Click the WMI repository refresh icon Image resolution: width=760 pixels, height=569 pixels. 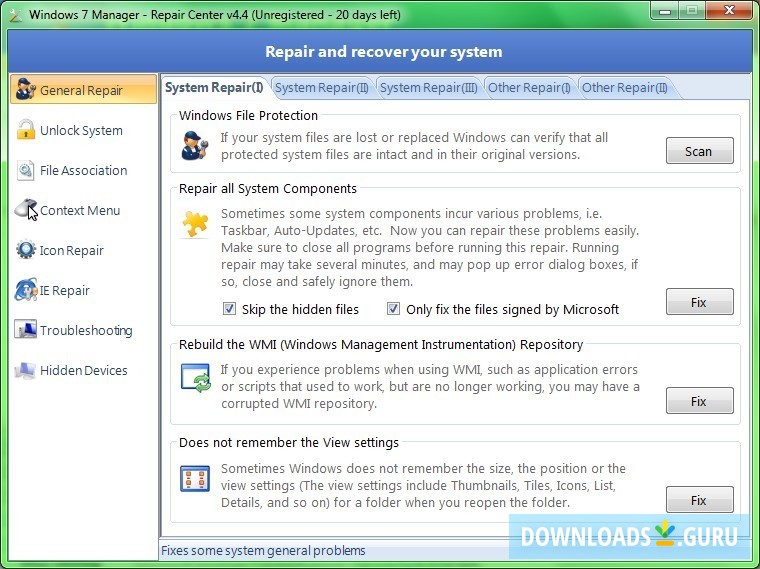(195, 378)
